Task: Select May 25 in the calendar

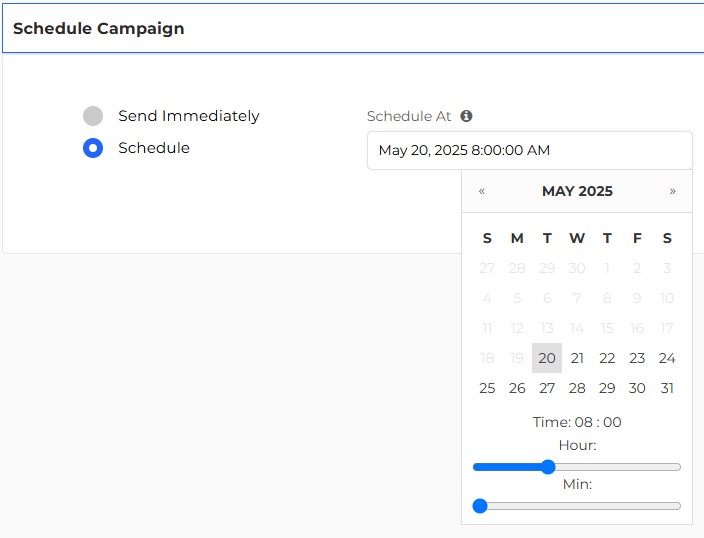Action: [487, 388]
